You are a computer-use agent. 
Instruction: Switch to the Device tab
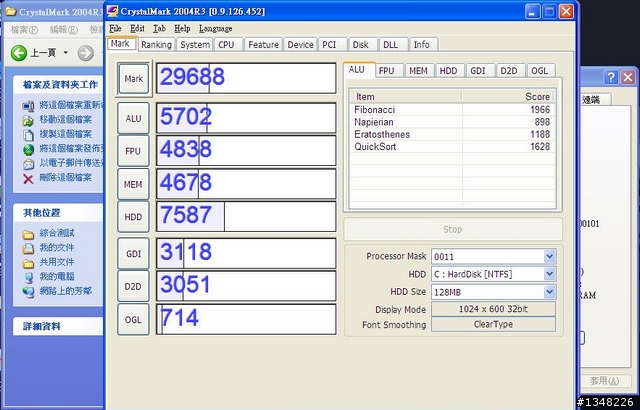click(x=300, y=44)
